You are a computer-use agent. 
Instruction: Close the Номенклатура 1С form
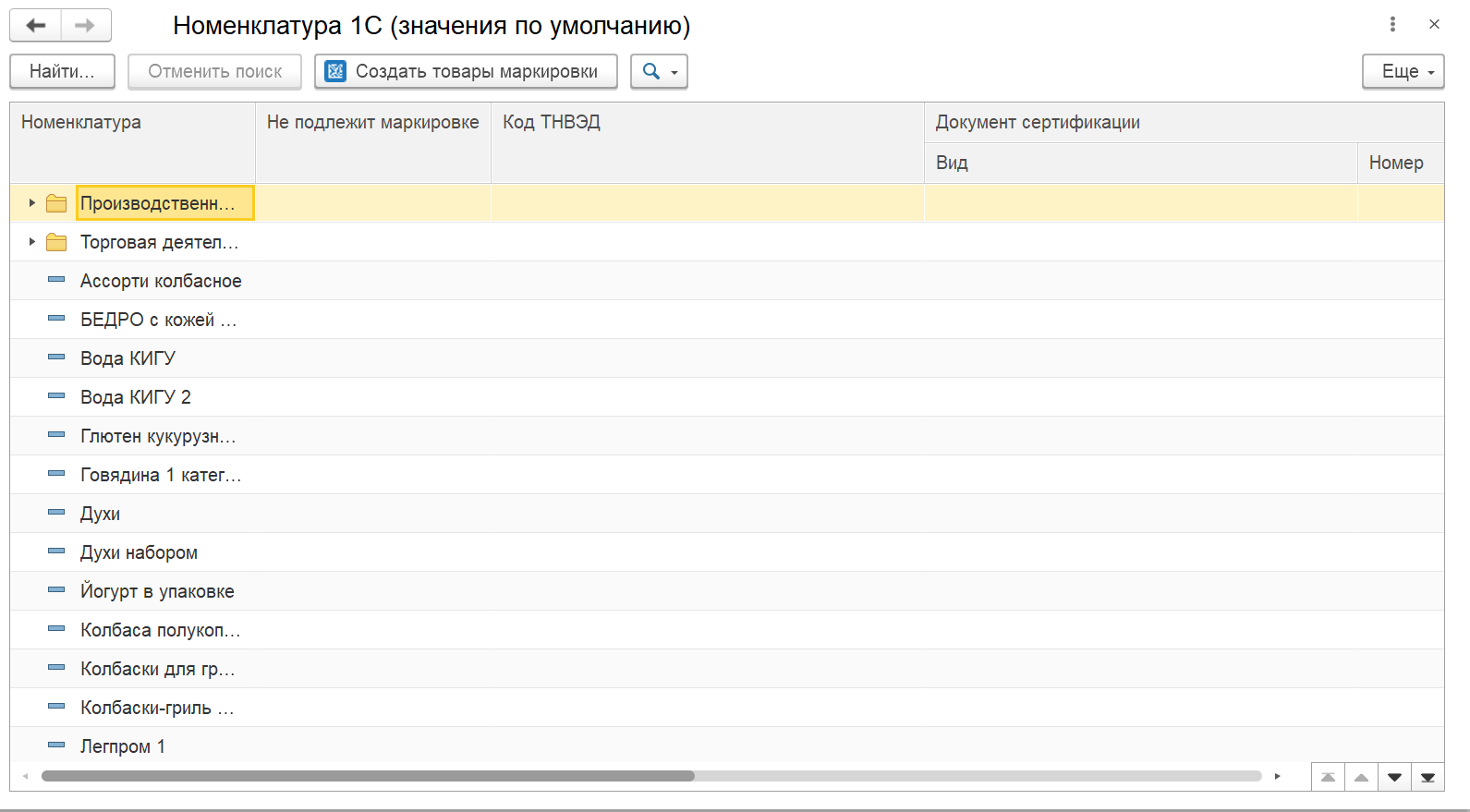[x=1434, y=25]
